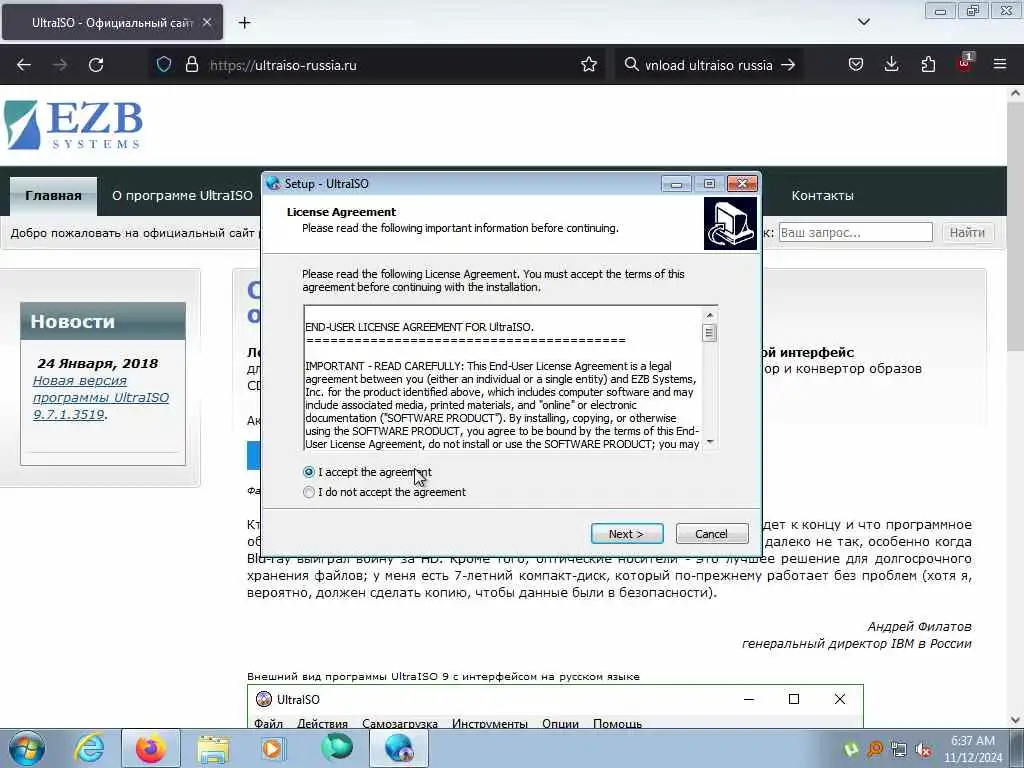
Task: Click Самозагрузка in the UltraISO preview image
Action: pos(400,724)
